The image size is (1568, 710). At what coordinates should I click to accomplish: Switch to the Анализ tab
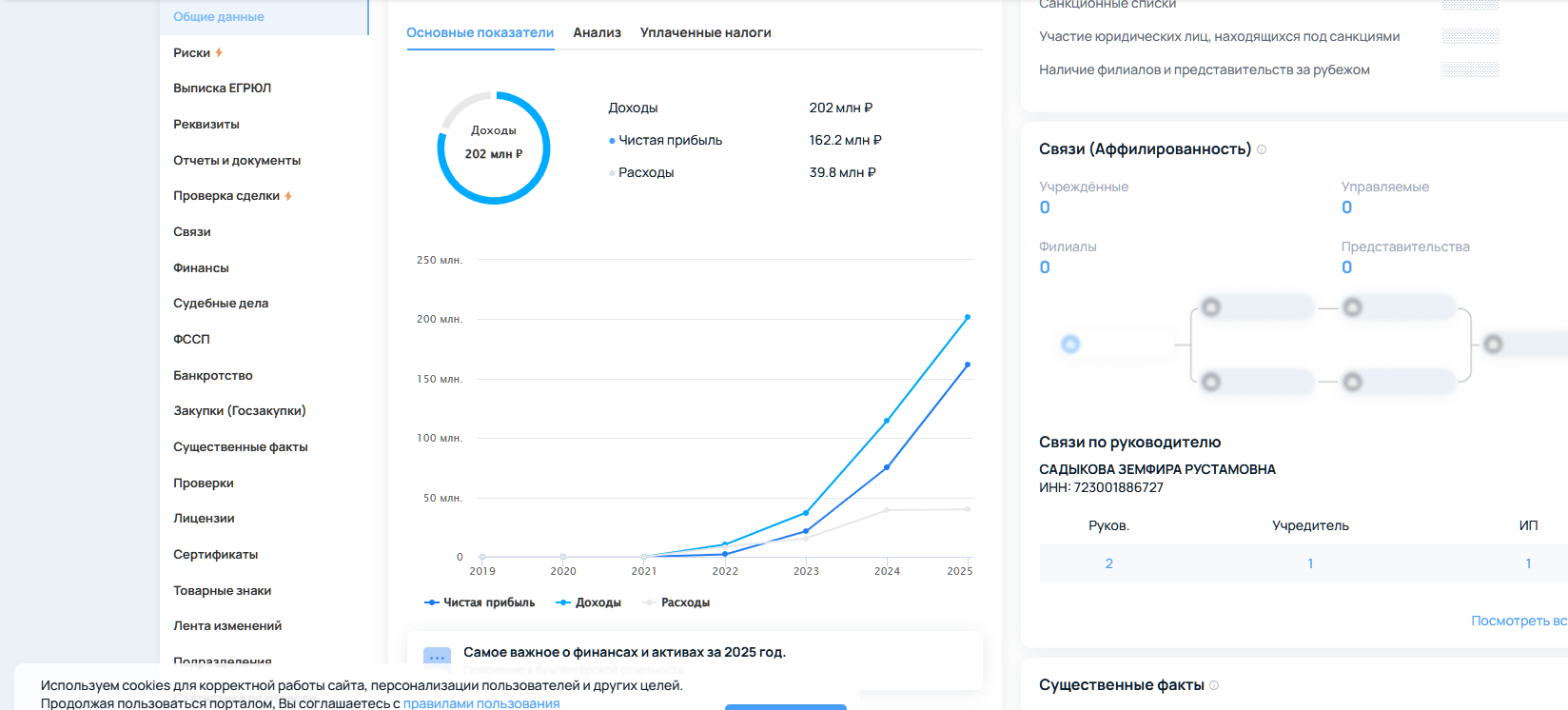tap(597, 32)
